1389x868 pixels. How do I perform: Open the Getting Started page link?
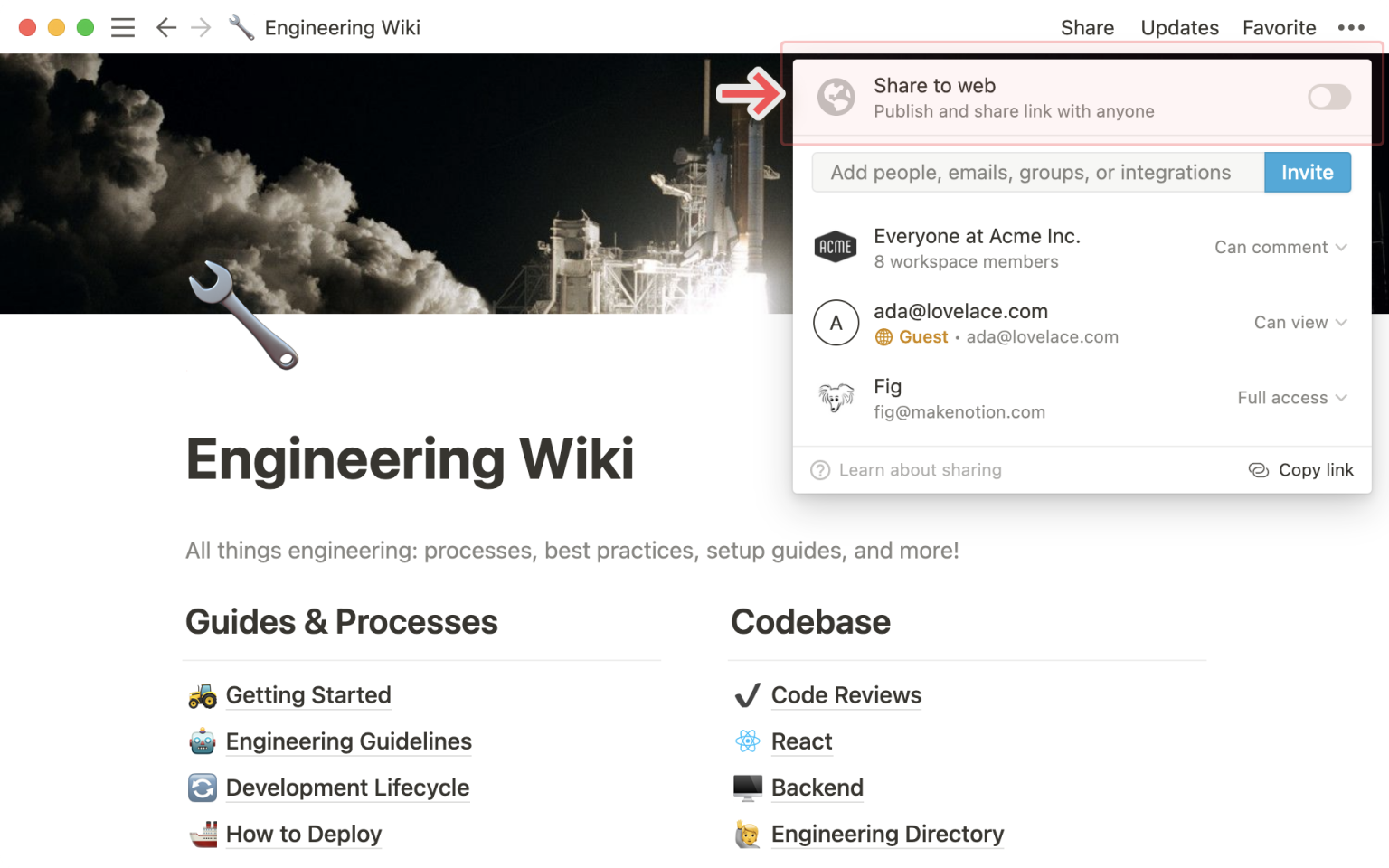click(x=308, y=695)
